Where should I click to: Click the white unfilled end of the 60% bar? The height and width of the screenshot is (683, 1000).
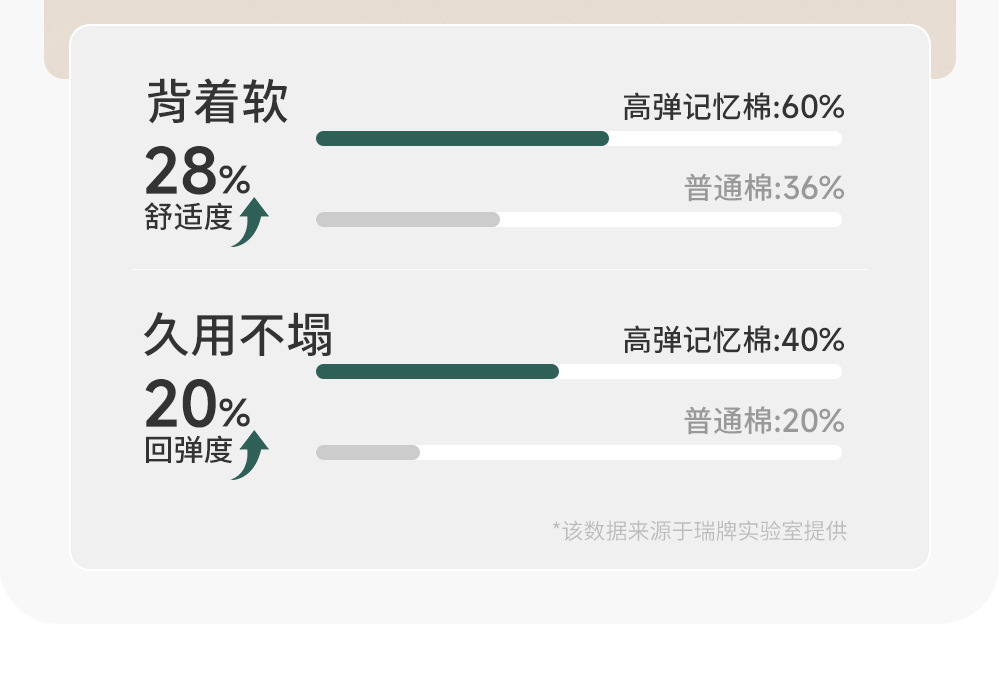(725, 139)
